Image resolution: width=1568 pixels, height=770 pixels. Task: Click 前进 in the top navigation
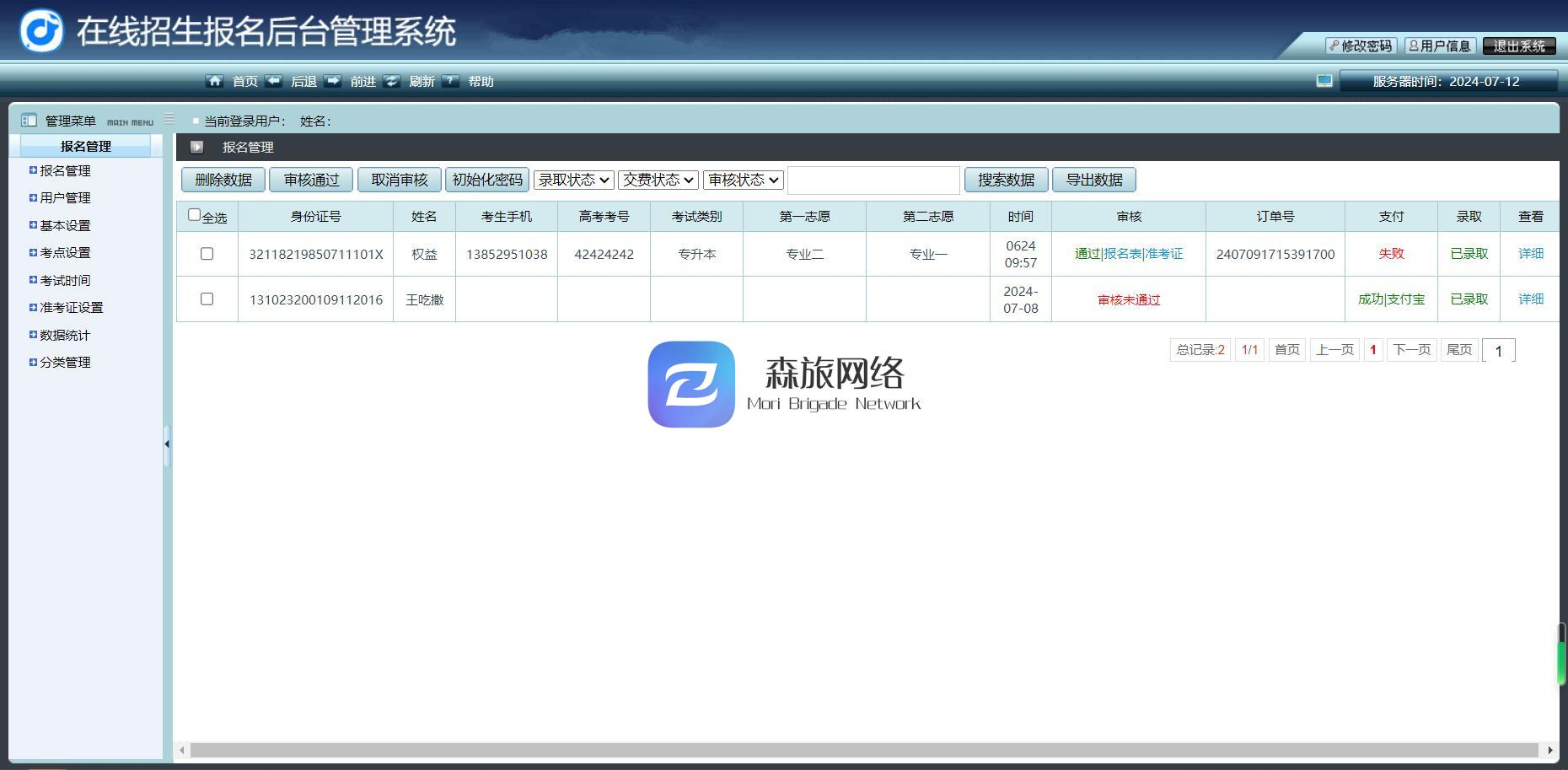(x=362, y=82)
